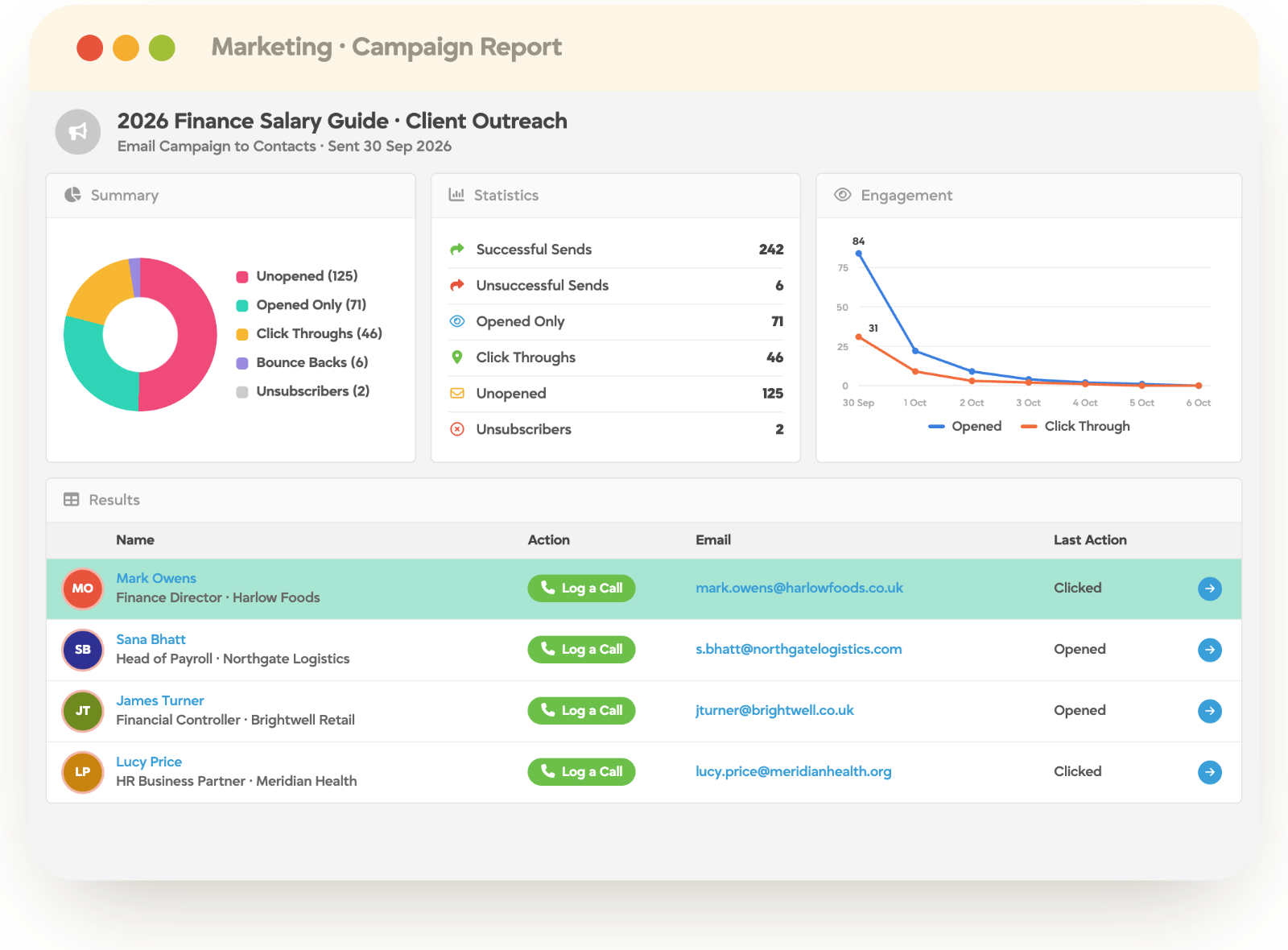
Task: Email mark.owens@harlowfoods.co.uk
Action: [799, 589]
